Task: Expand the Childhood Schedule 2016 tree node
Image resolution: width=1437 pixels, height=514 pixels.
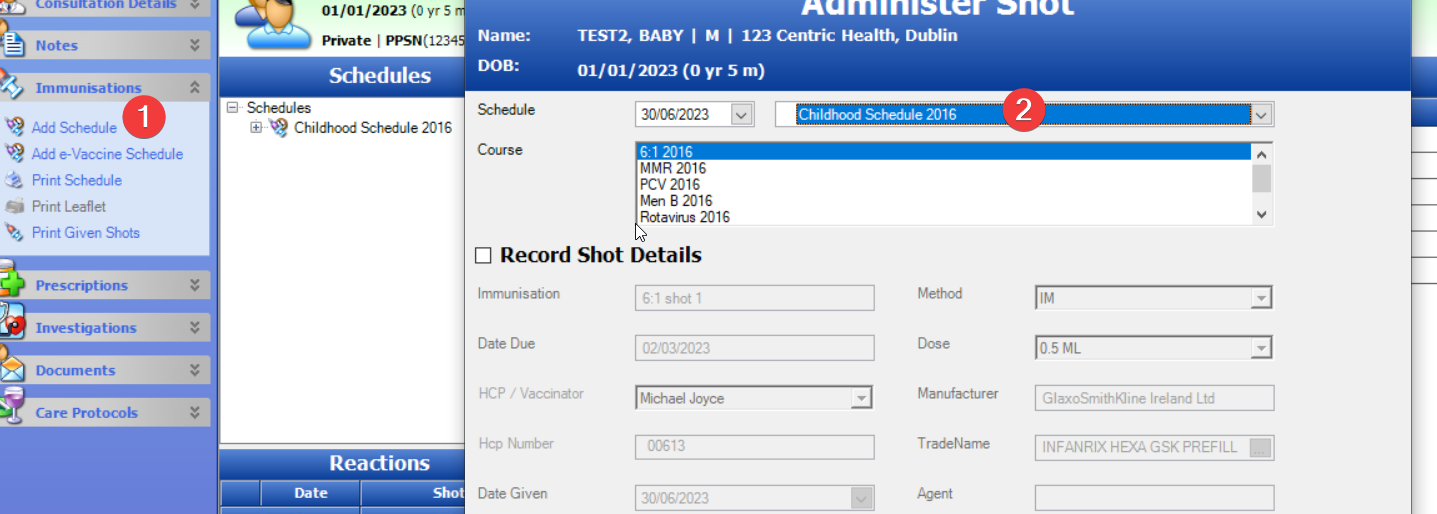Action: [x=256, y=128]
